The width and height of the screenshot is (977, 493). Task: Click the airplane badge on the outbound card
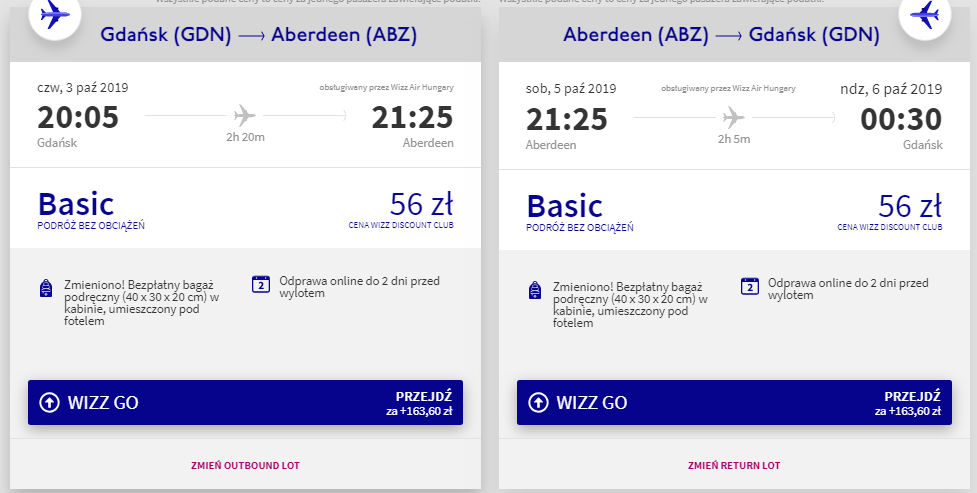pyautogui.click(x=54, y=15)
